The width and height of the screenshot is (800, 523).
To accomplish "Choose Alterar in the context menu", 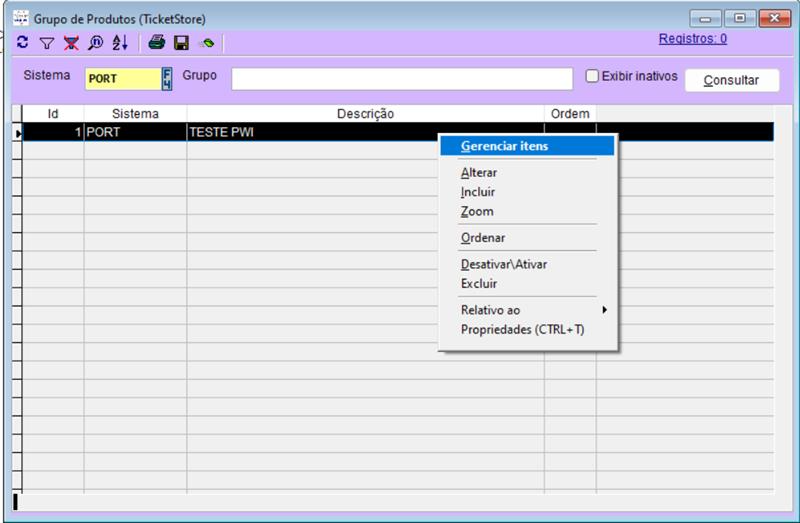I will pyautogui.click(x=479, y=173).
